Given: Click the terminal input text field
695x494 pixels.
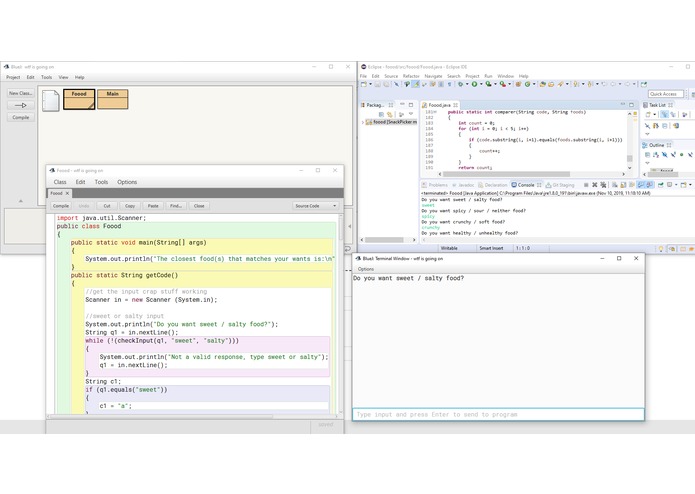Looking at the screenshot, I should click(497, 414).
